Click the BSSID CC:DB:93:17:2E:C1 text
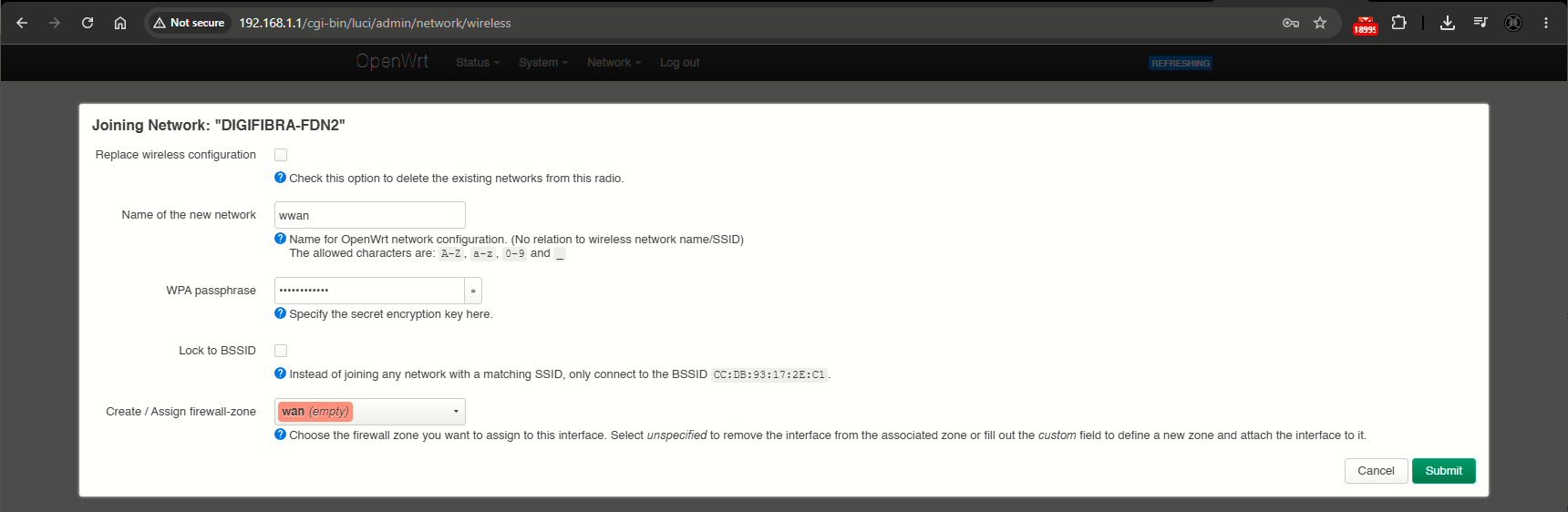Image resolution: width=1568 pixels, height=512 pixels. [x=769, y=374]
